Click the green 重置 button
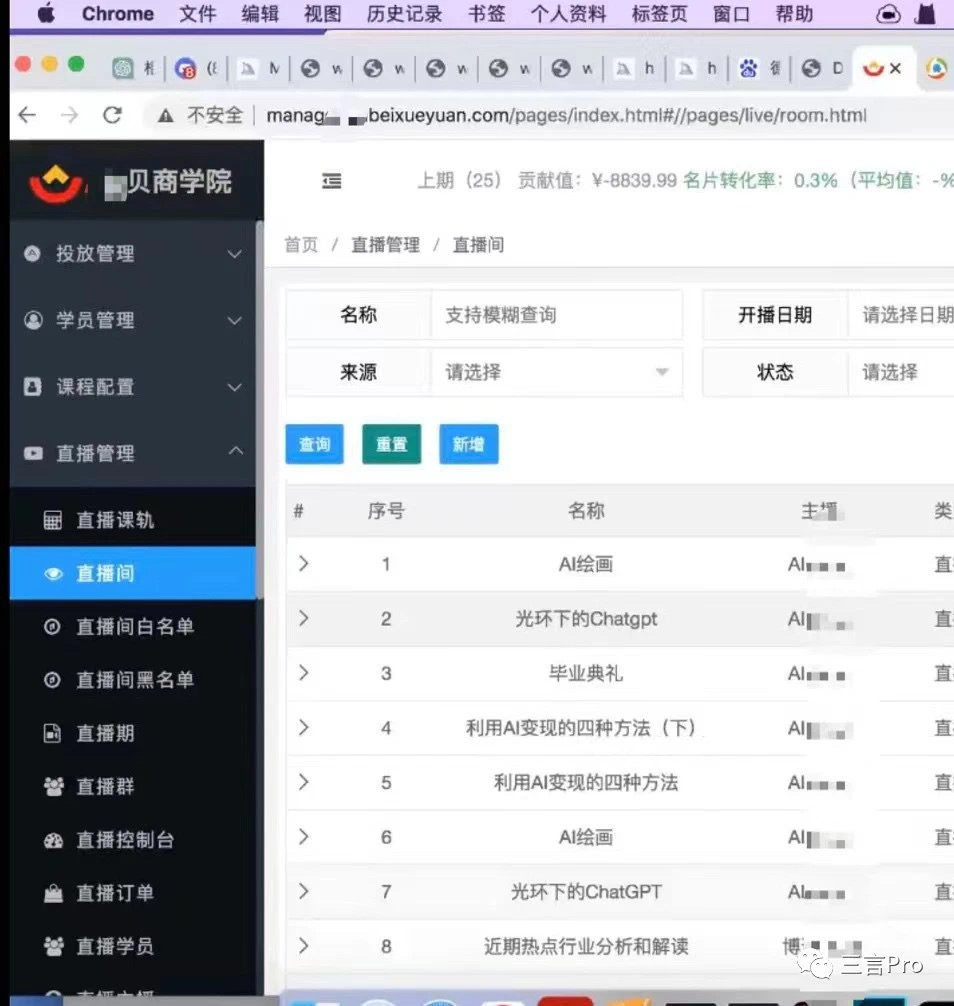 pyautogui.click(x=391, y=444)
